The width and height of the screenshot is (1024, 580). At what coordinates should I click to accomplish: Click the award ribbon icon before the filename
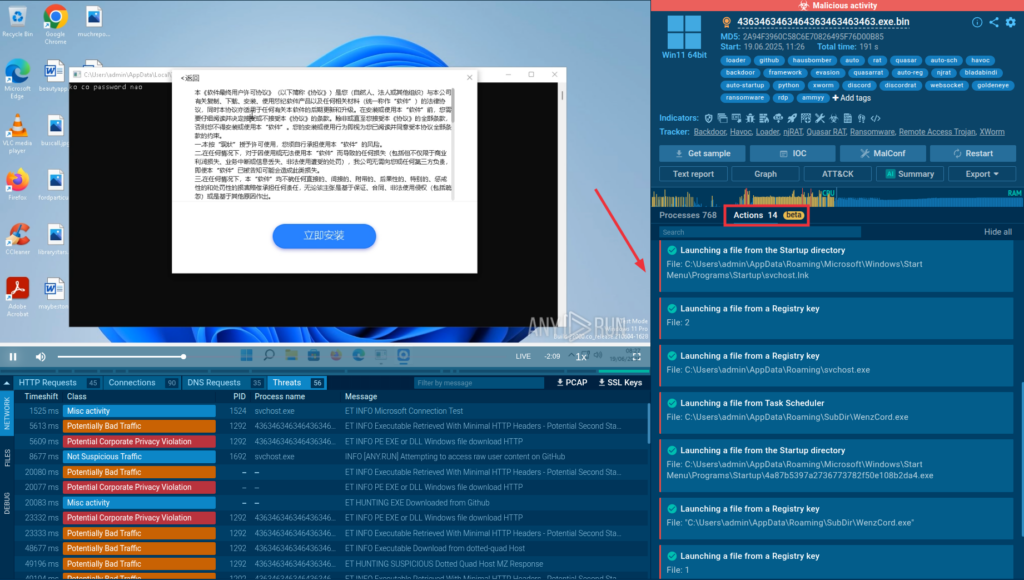726,22
